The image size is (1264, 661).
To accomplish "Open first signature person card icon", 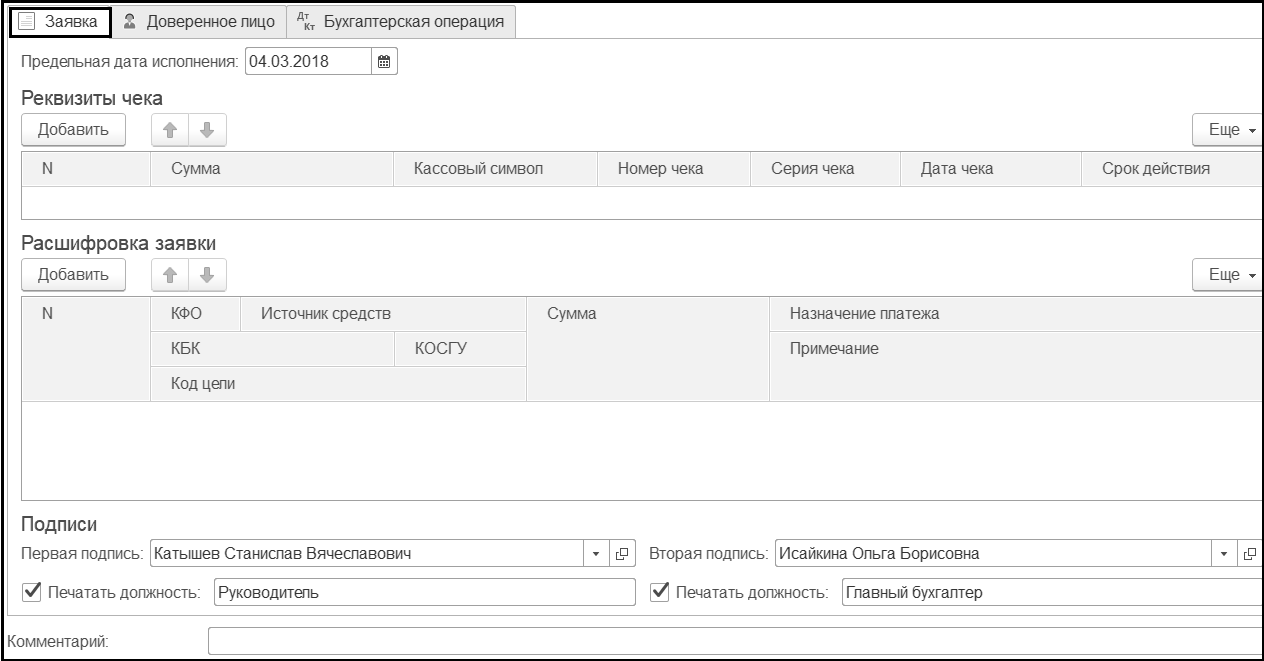I will tap(622, 554).
